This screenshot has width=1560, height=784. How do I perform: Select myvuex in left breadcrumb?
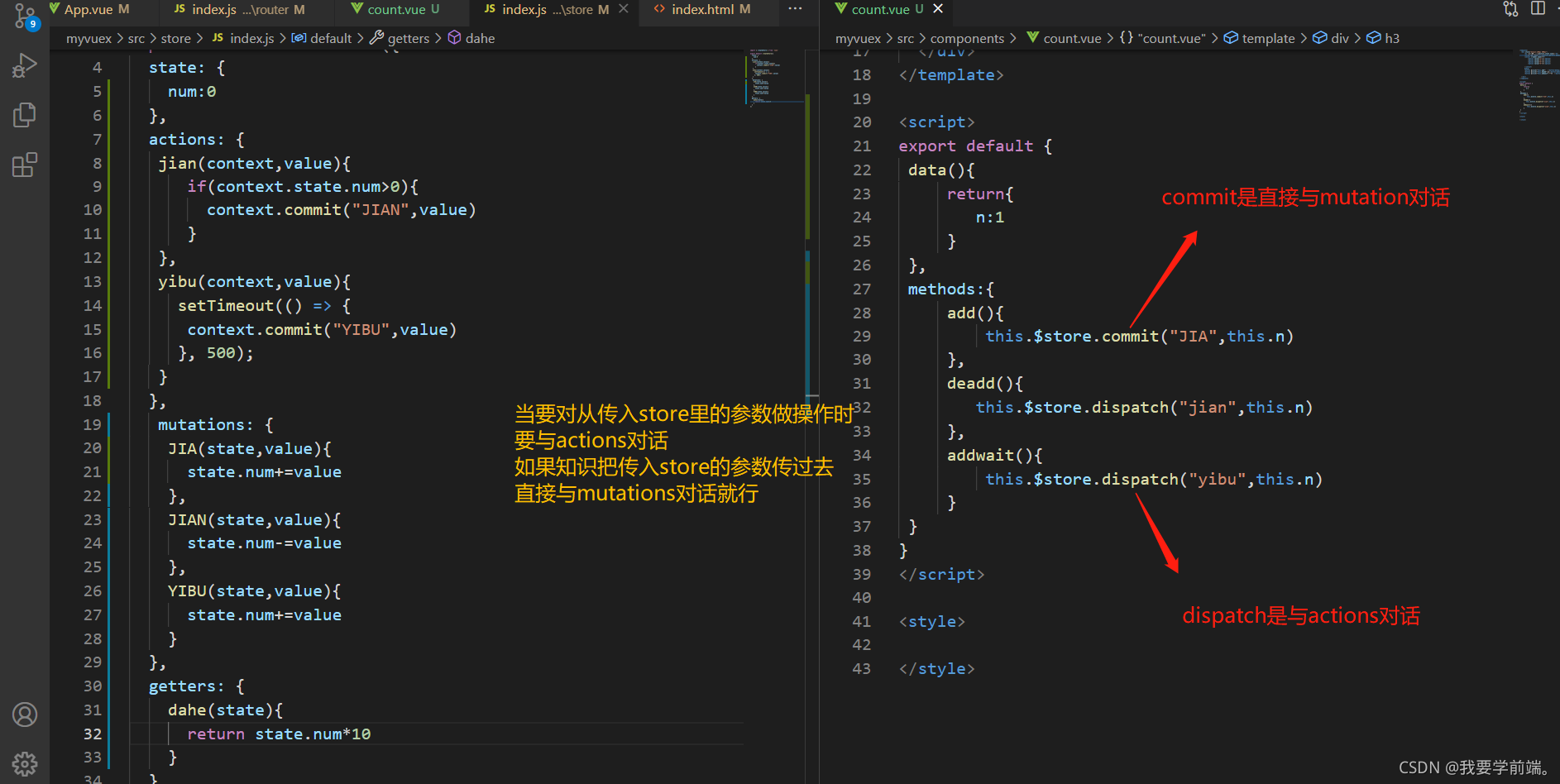89,38
